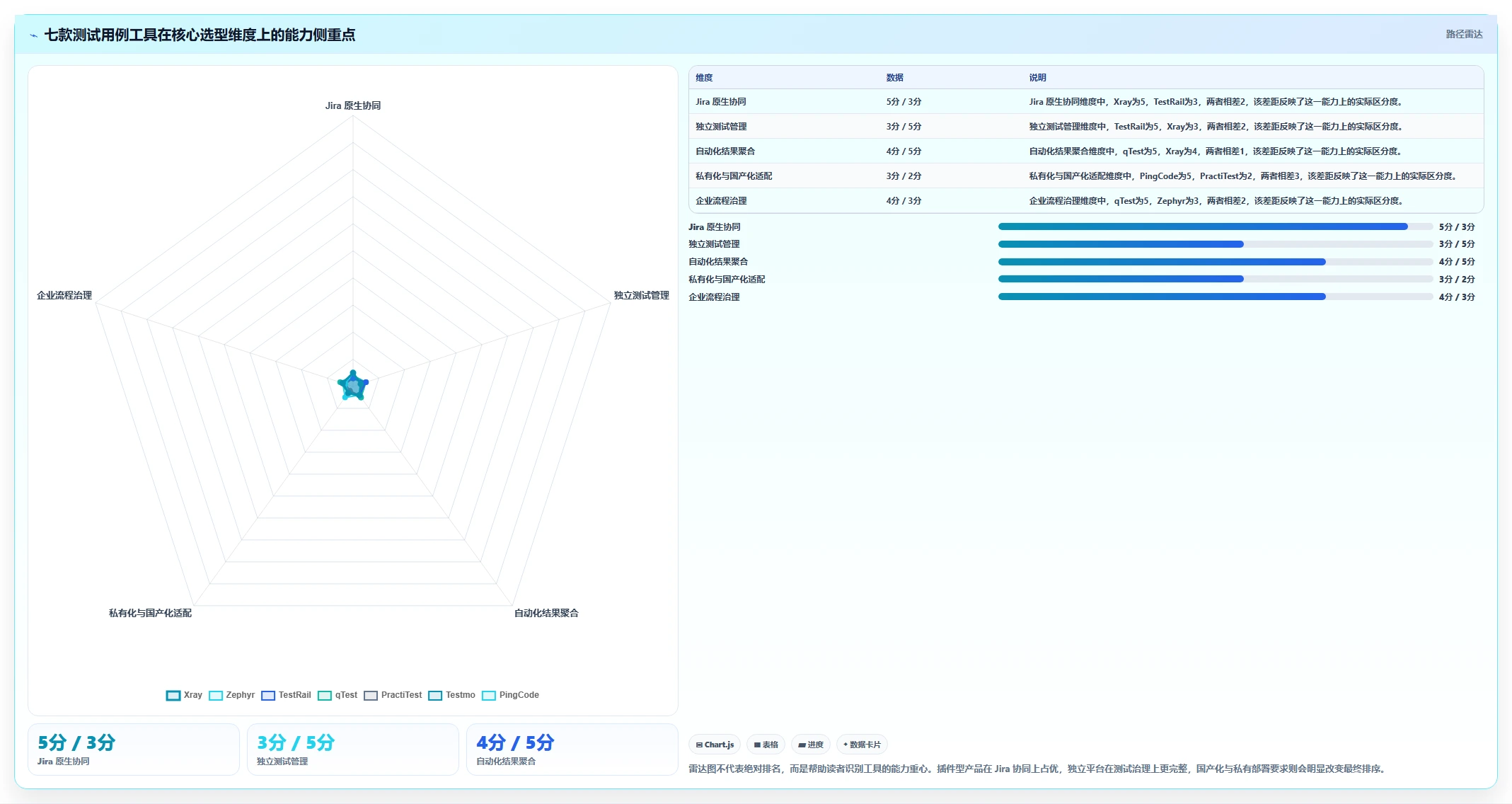The width and height of the screenshot is (1512, 804).
Task: Click the 自动化结果聚合 progress bar
Action: click(x=1215, y=262)
